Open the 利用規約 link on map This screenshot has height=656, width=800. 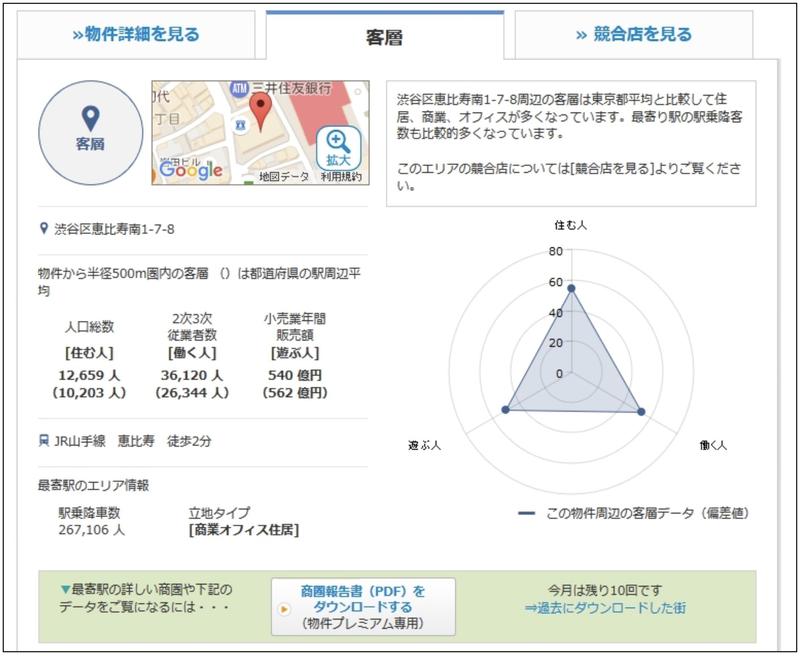(341, 176)
